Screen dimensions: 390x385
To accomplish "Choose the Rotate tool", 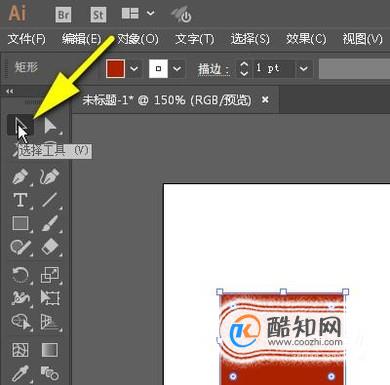I will (20, 275).
